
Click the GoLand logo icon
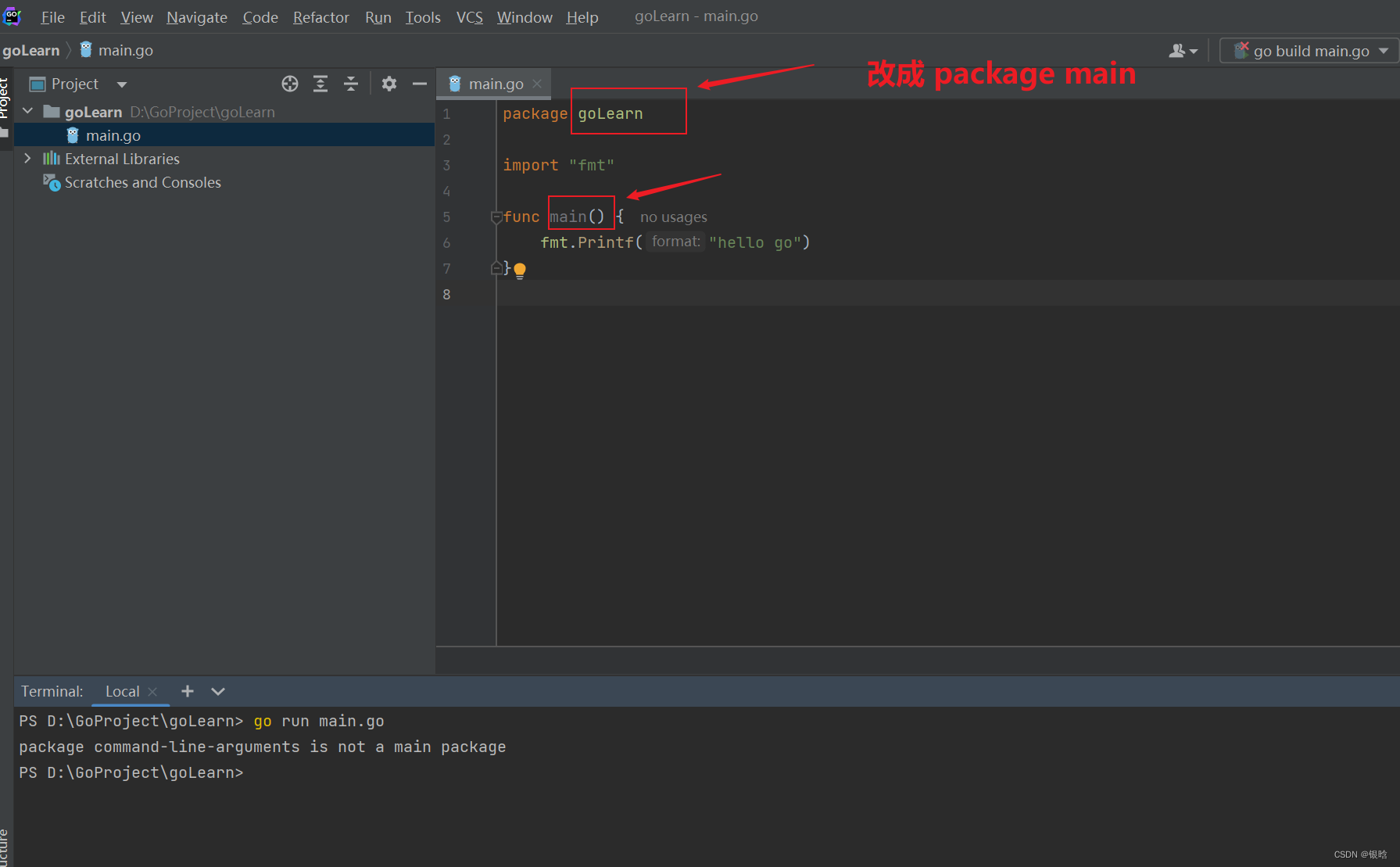coord(12,16)
